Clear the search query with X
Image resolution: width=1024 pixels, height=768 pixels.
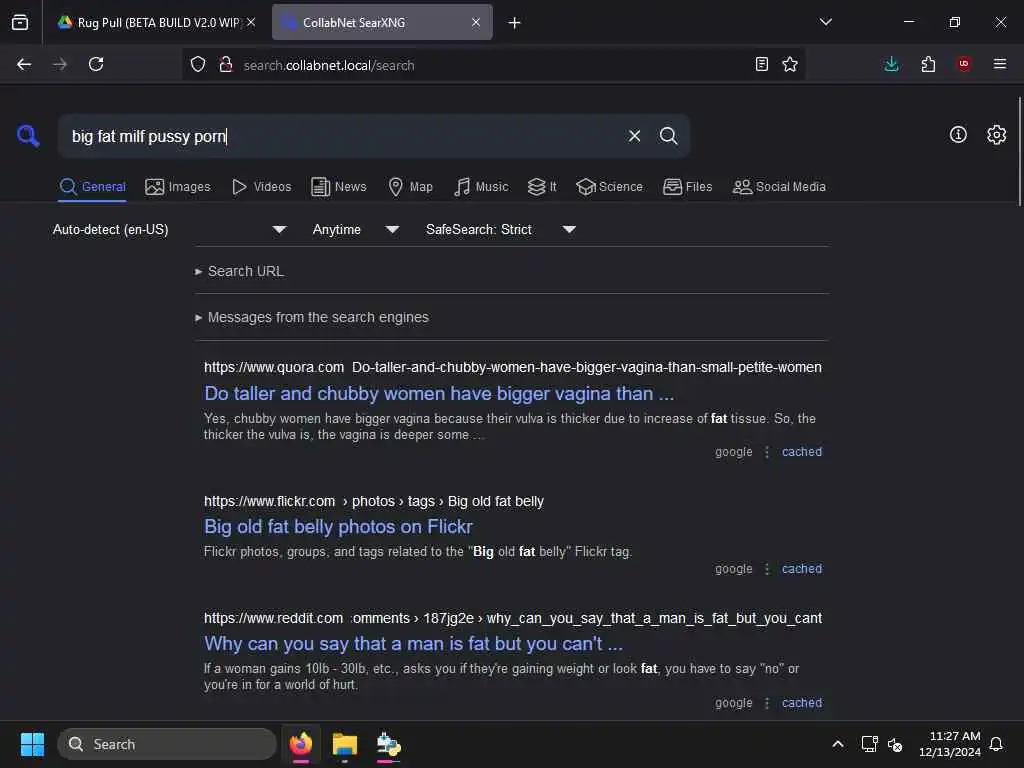coord(634,136)
